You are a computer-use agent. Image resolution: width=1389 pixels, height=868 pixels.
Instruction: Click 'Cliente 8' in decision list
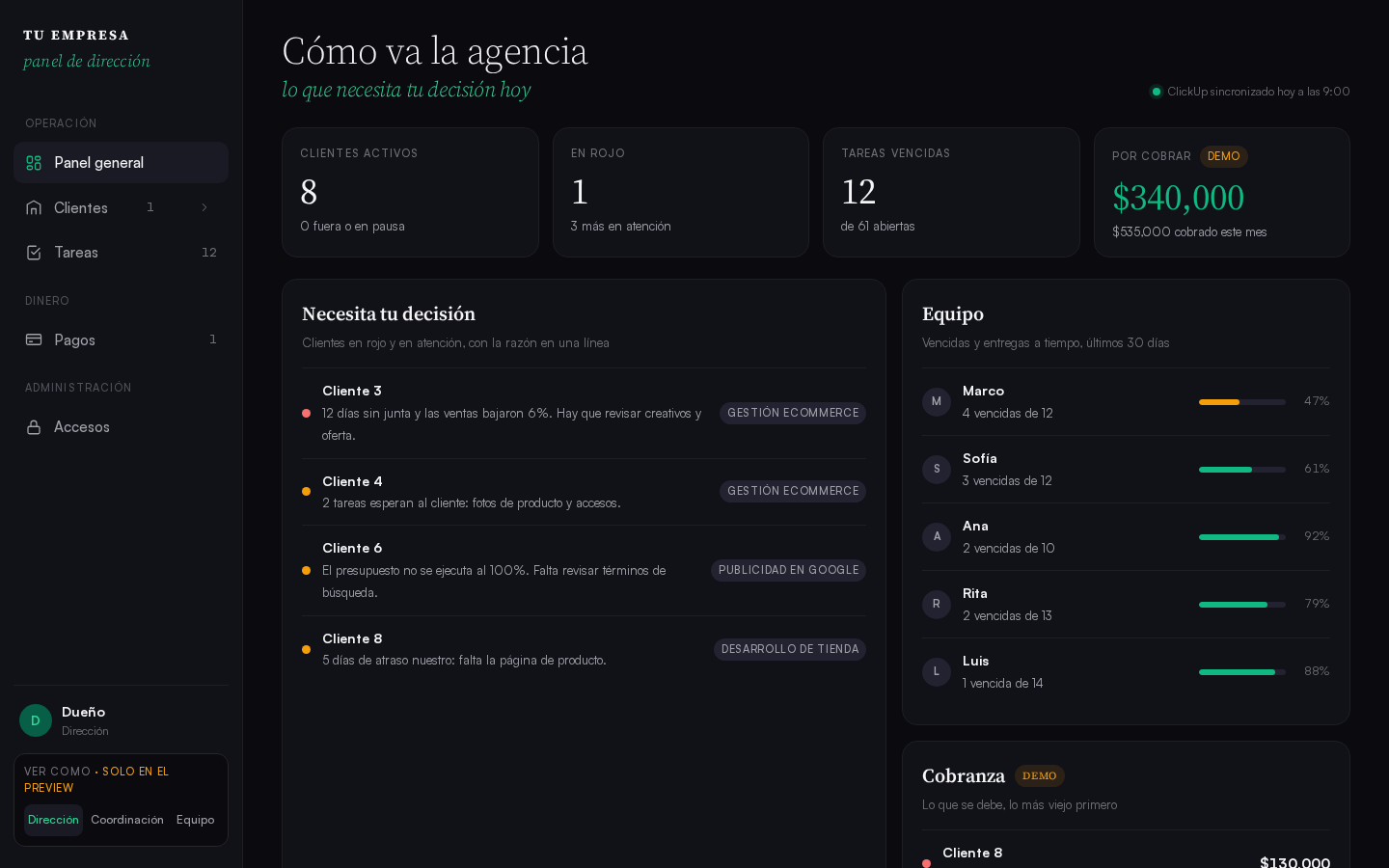(x=352, y=638)
